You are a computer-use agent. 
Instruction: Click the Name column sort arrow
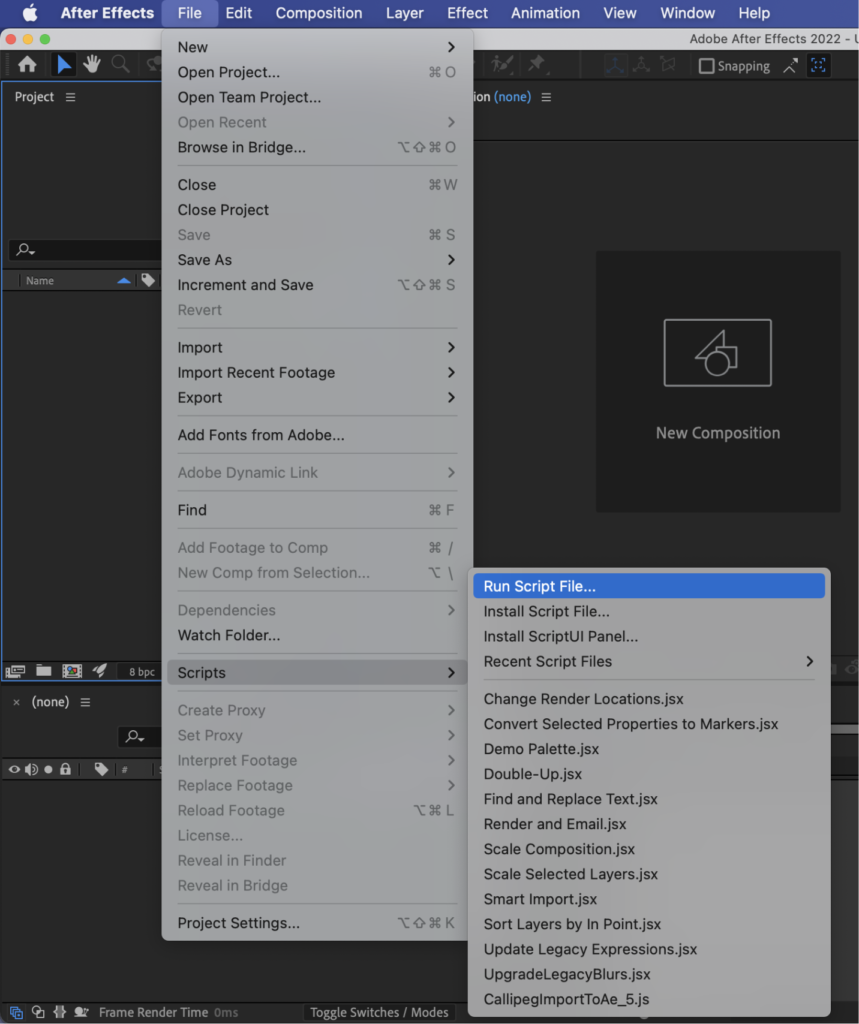point(123,281)
